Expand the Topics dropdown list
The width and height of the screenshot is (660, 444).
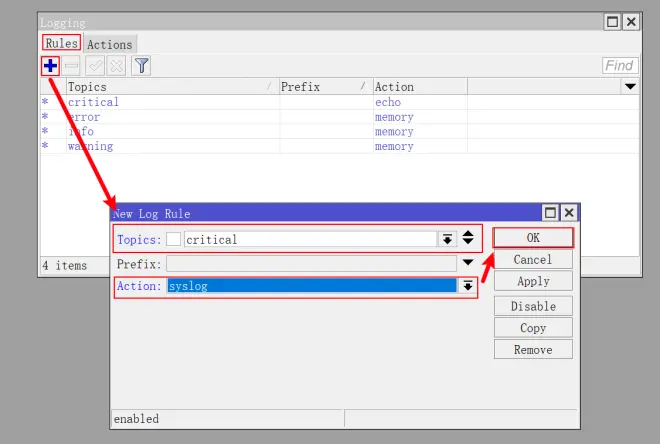pyautogui.click(x=446, y=239)
